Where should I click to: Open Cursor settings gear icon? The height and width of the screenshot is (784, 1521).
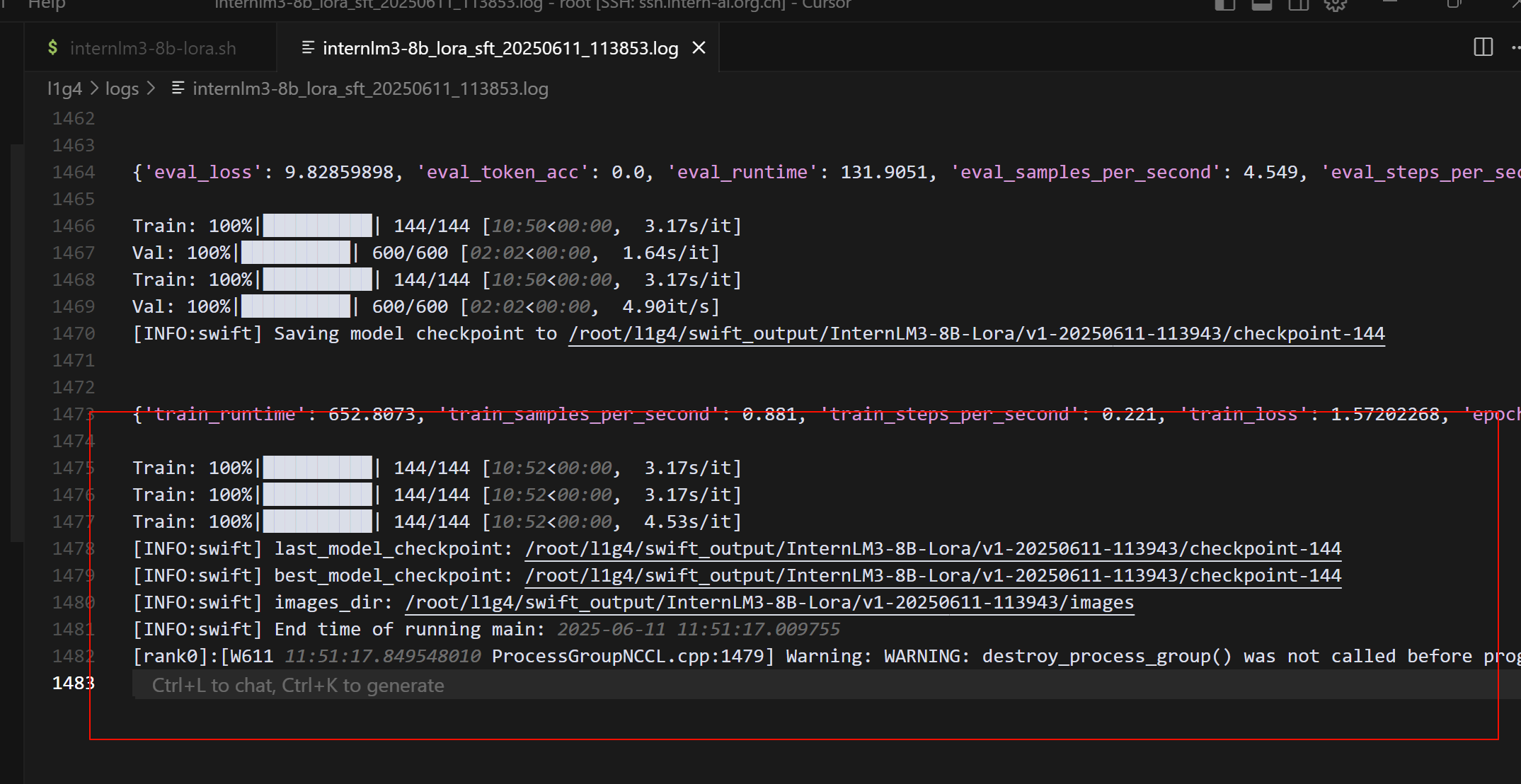(1335, 5)
